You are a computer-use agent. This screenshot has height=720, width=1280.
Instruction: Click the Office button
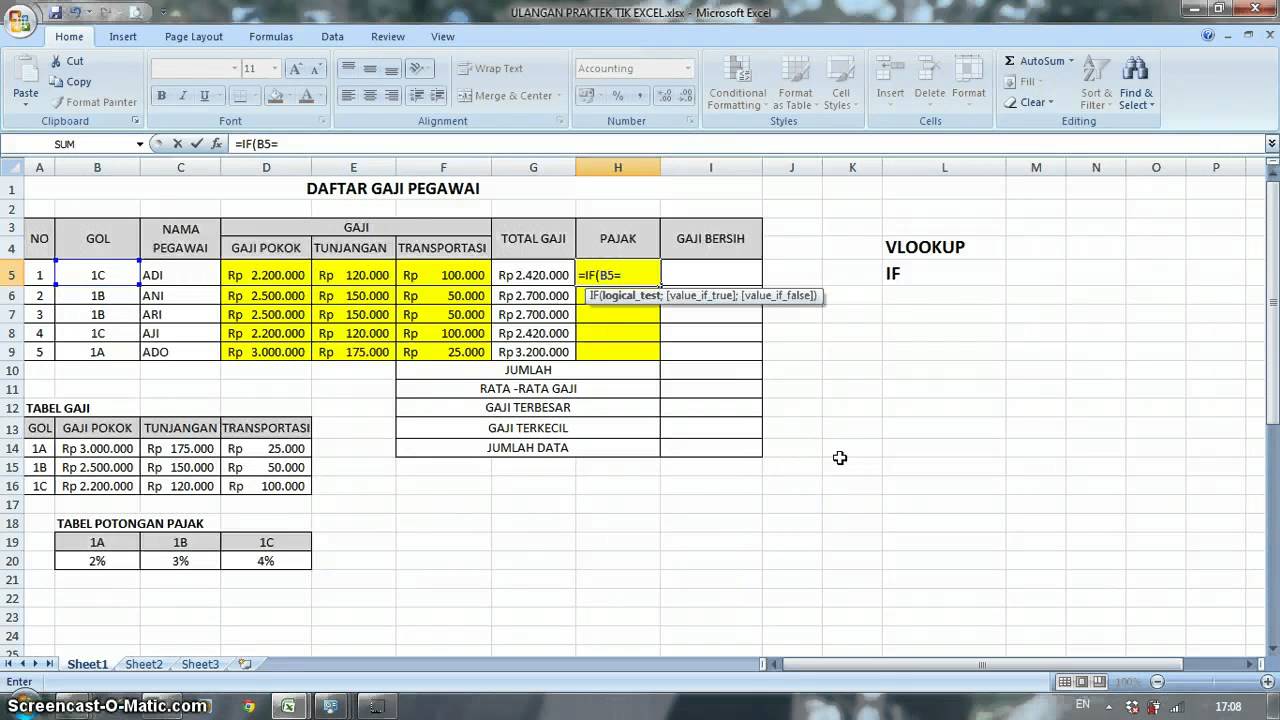click(19, 20)
